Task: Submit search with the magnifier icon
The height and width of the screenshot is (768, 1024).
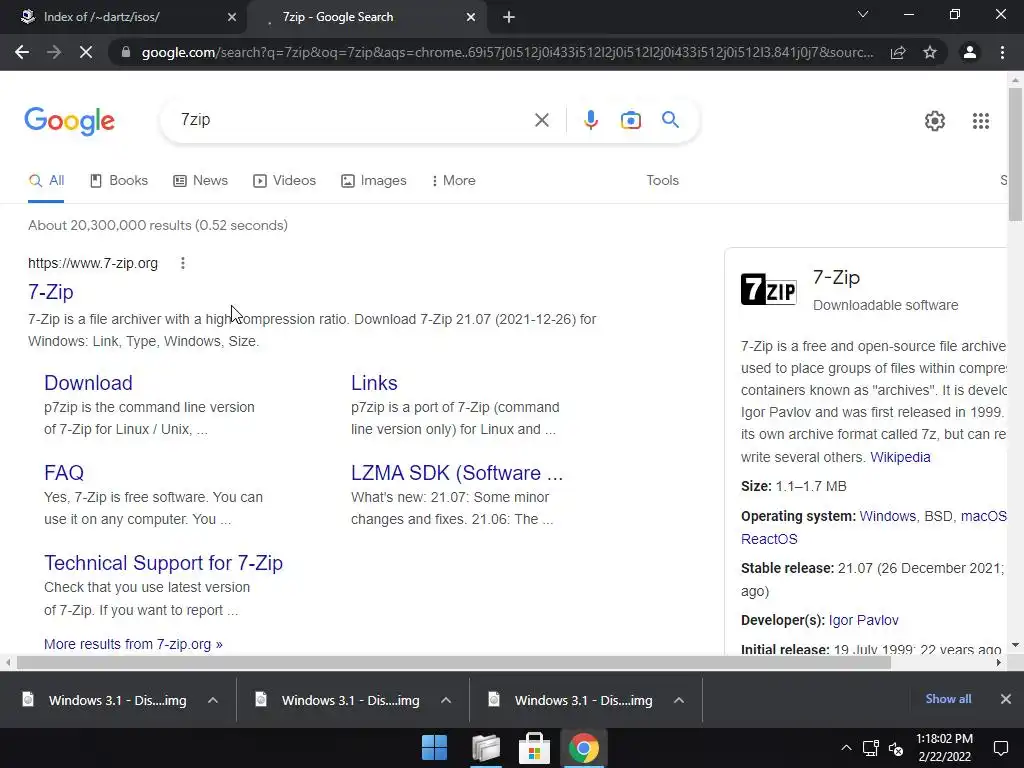Action: tap(670, 120)
